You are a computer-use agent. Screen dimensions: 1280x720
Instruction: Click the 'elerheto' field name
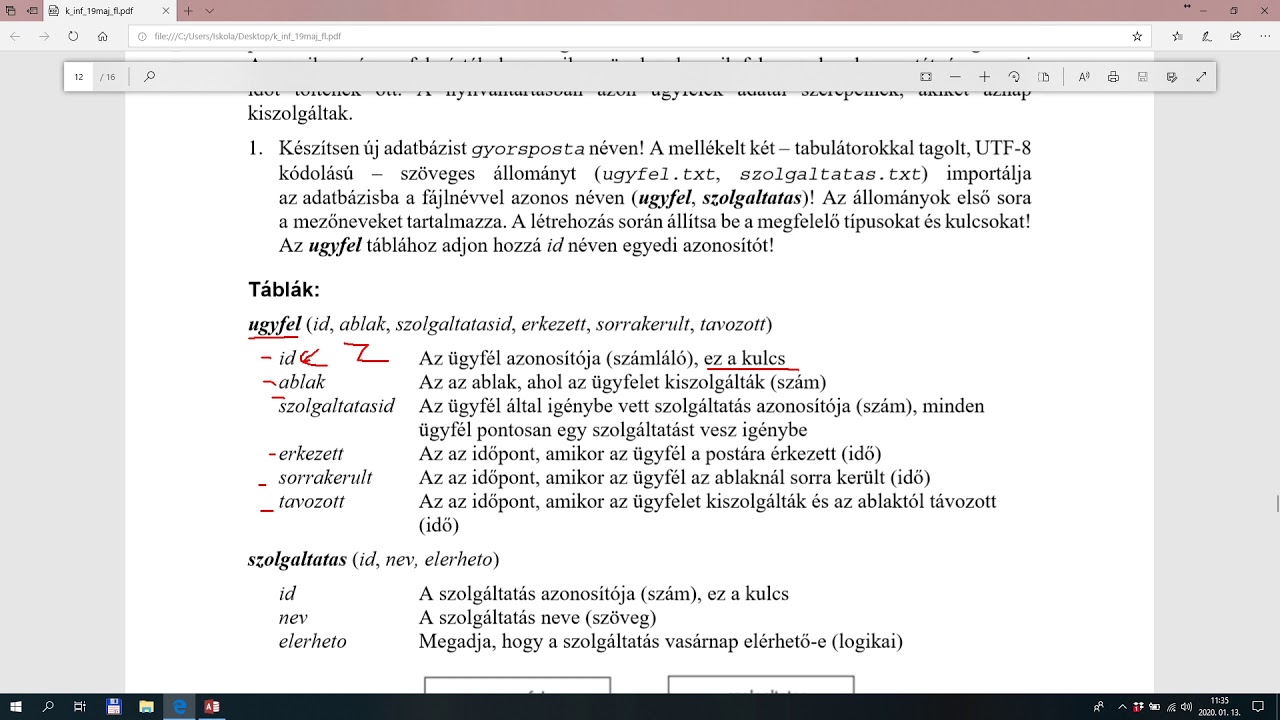[313, 642]
